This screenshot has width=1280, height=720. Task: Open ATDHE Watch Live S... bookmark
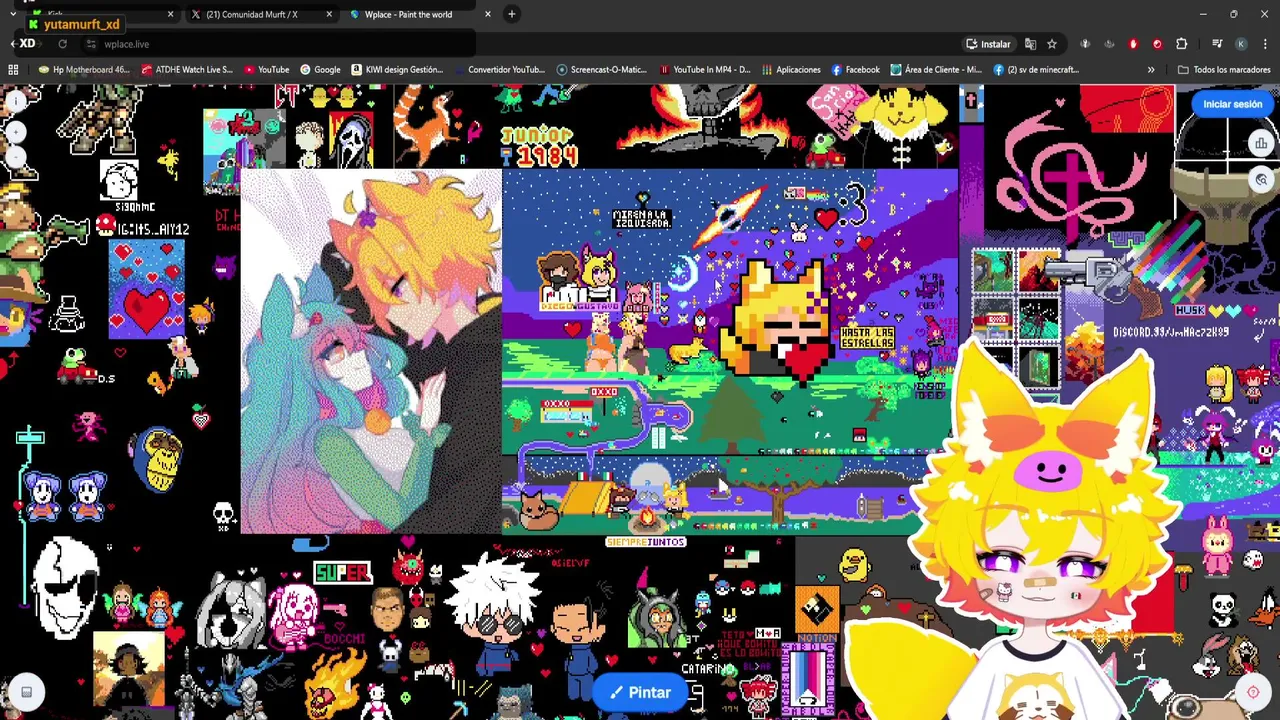(x=186, y=69)
